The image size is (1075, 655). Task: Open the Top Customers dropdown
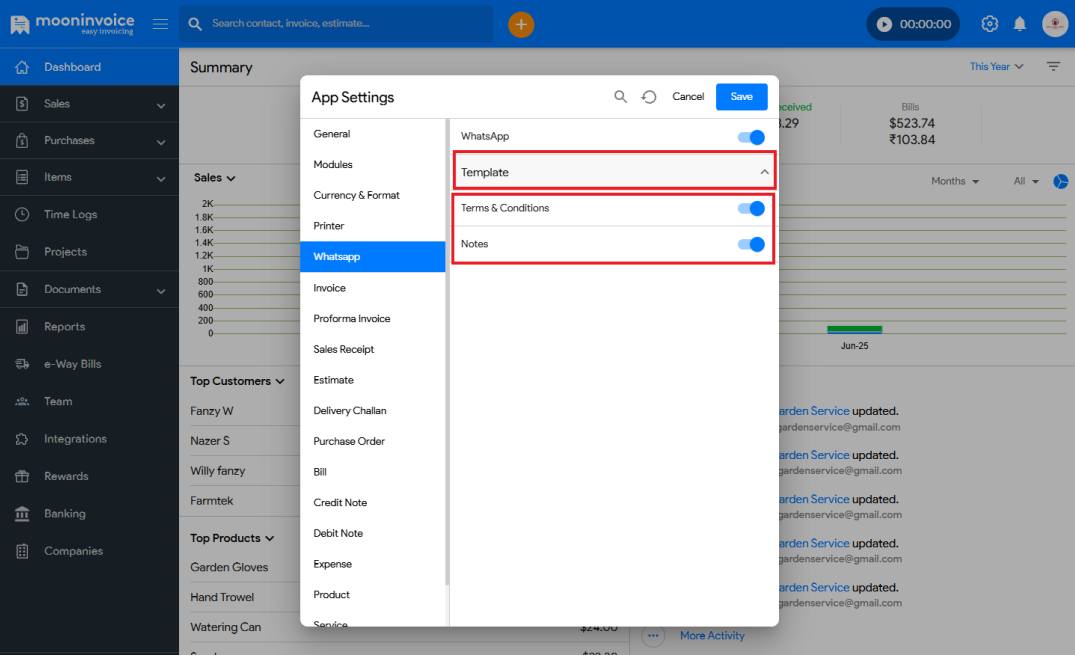tap(237, 381)
